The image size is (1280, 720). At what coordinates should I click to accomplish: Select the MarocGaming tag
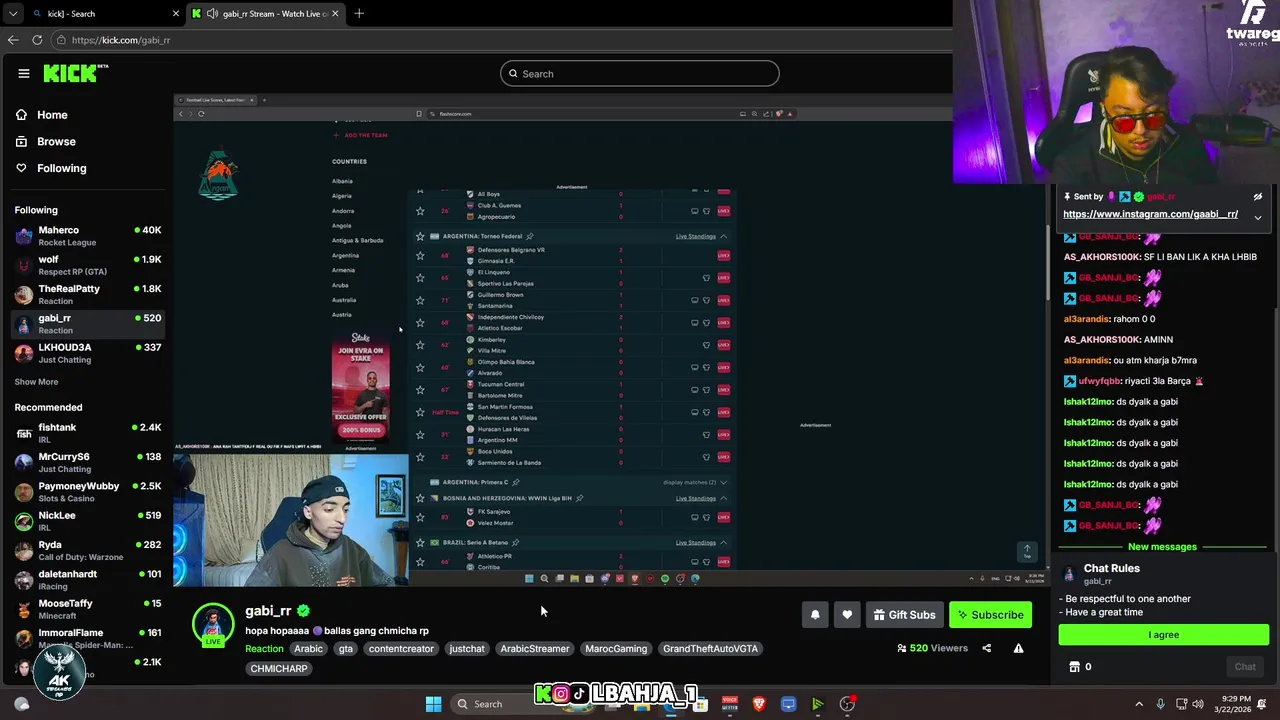[x=616, y=649]
